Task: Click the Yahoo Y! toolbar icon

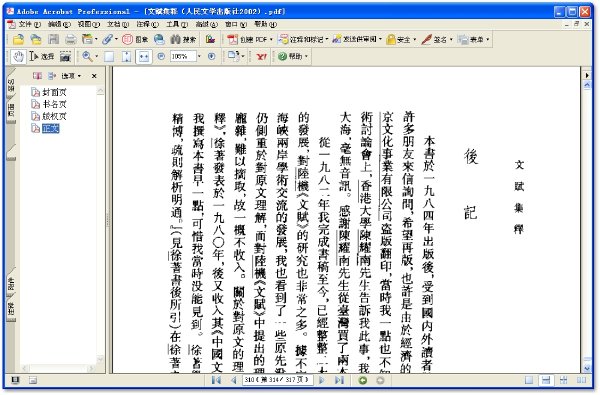Action: pyautogui.click(x=261, y=57)
